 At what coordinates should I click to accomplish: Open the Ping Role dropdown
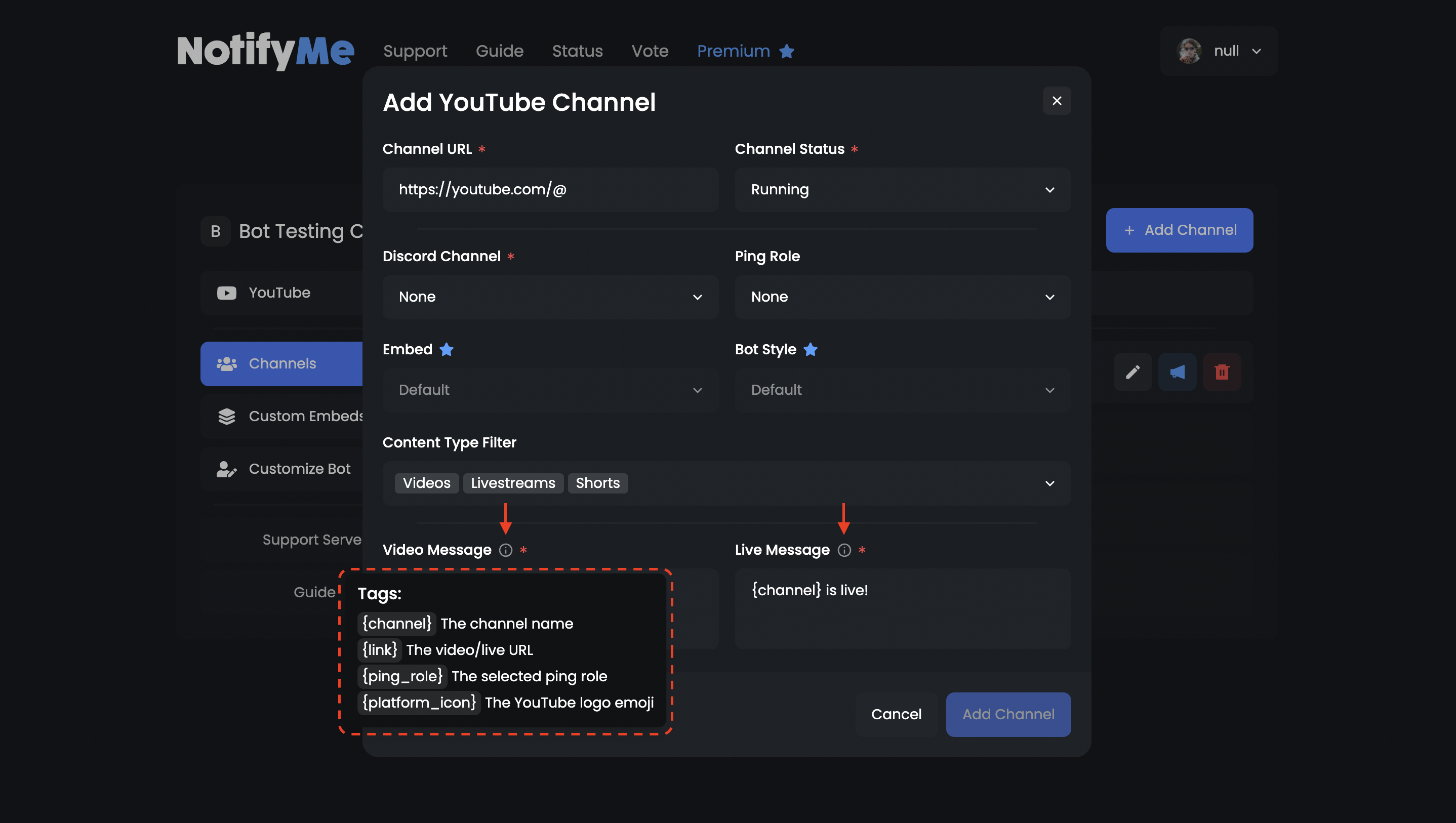point(902,297)
